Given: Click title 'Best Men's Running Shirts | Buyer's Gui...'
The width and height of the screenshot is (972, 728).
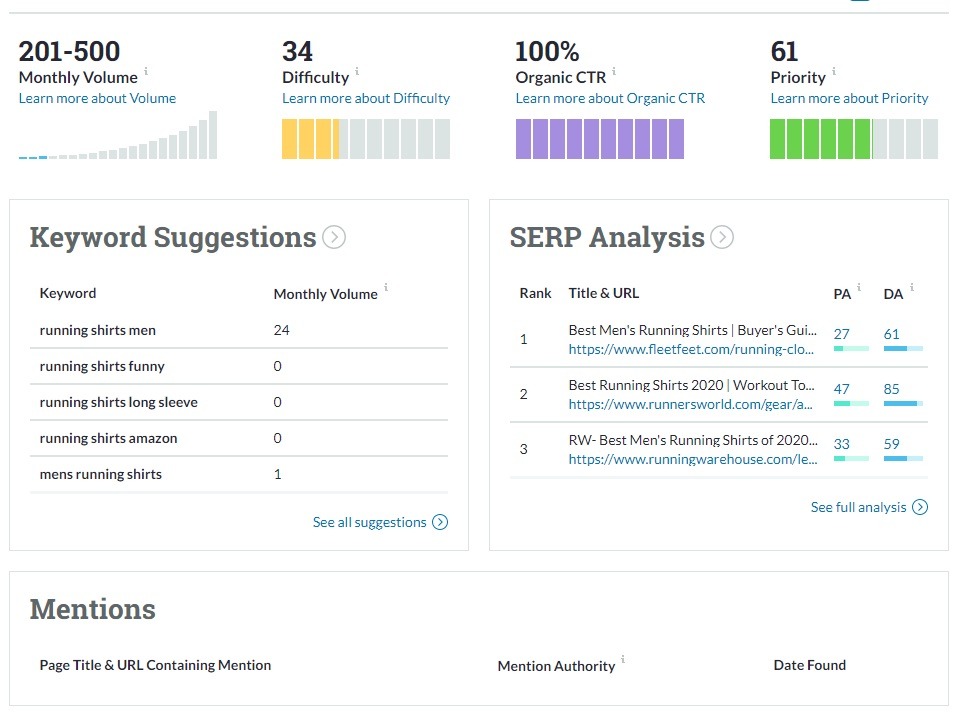Looking at the screenshot, I should point(692,330).
